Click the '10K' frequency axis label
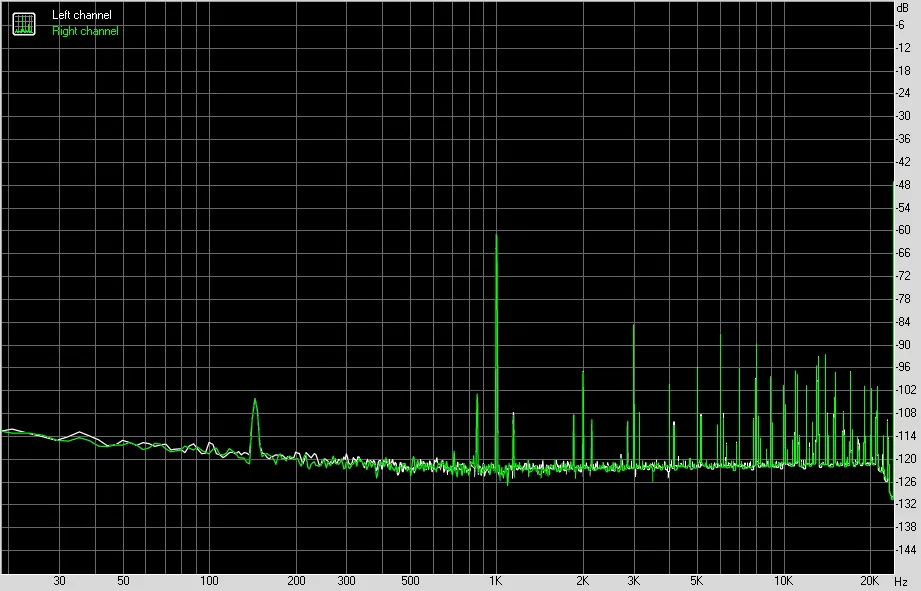Screen dimensions: 921x591 [783, 581]
